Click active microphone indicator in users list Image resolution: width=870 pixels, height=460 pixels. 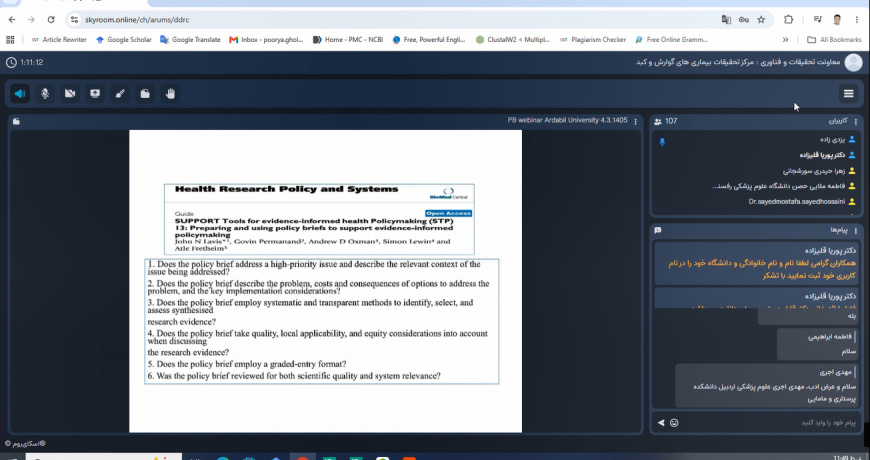[x=662, y=141]
